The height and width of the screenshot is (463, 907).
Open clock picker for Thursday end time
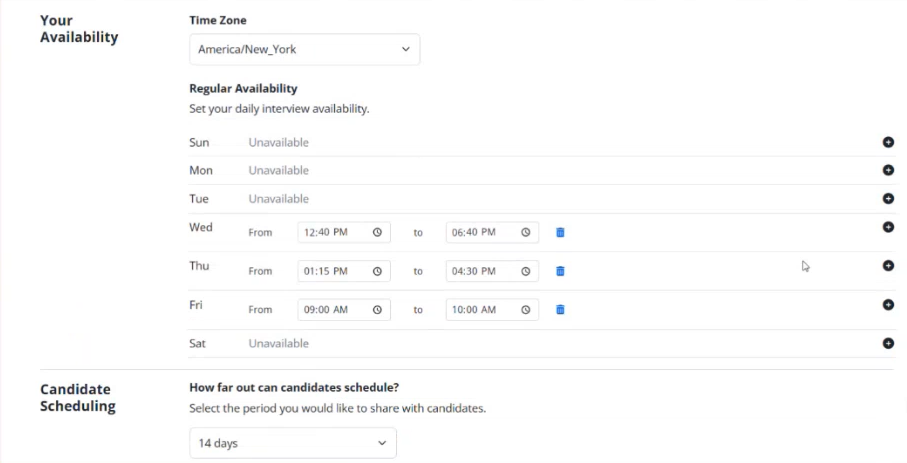pos(525,271)
